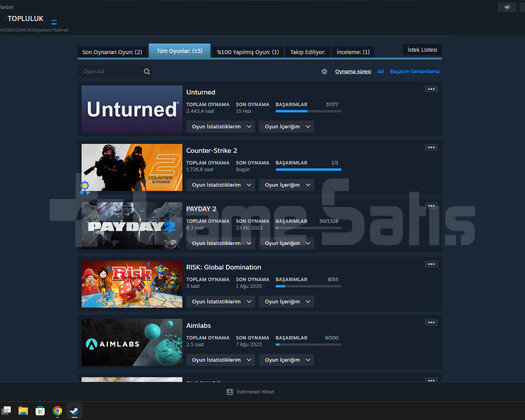Open Unturned three-dot options menu
The image size is (525, 420).
pos(431,89)
